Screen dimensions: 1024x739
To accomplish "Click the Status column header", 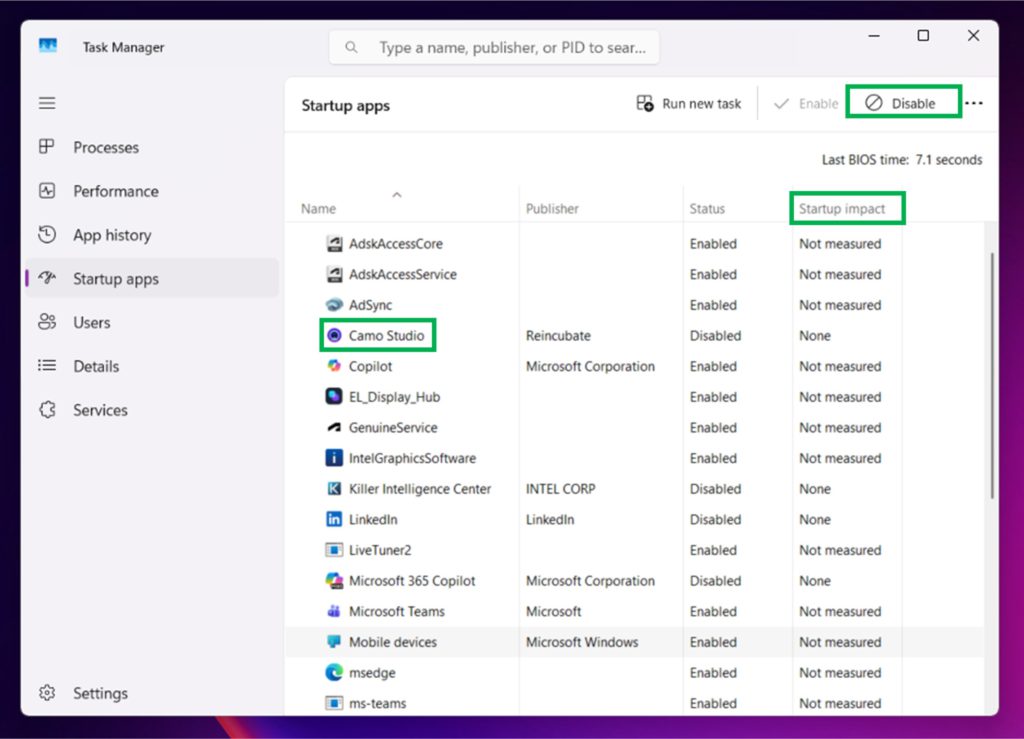I will (707, 209).
